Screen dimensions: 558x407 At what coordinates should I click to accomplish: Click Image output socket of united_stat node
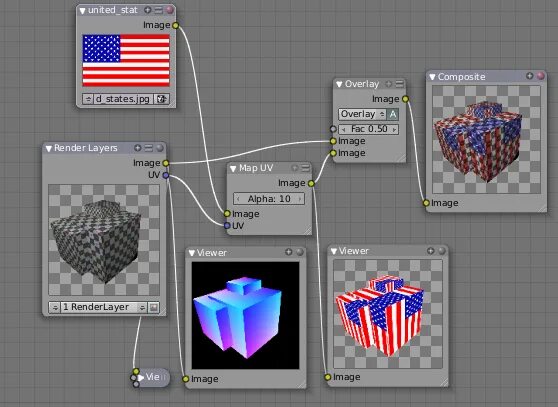pos(175,25)
